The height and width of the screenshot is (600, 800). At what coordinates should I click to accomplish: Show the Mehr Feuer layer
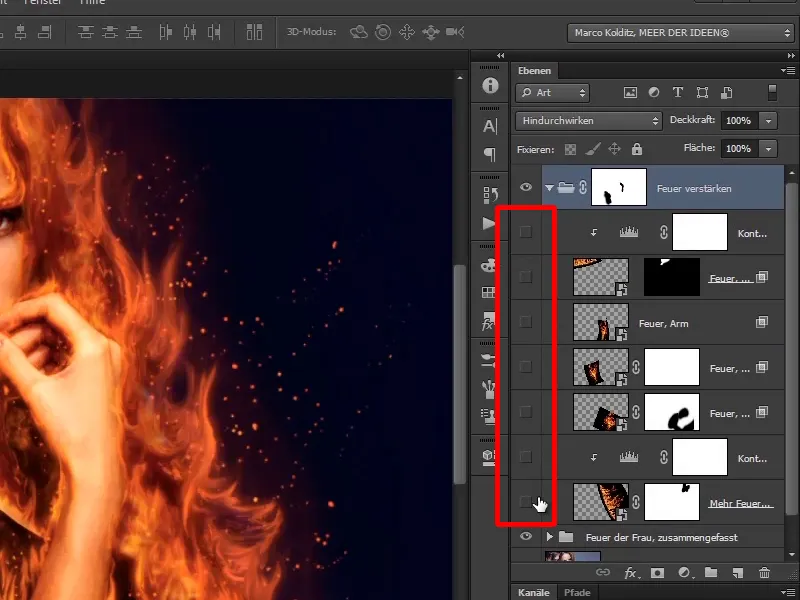click(526, 502)
